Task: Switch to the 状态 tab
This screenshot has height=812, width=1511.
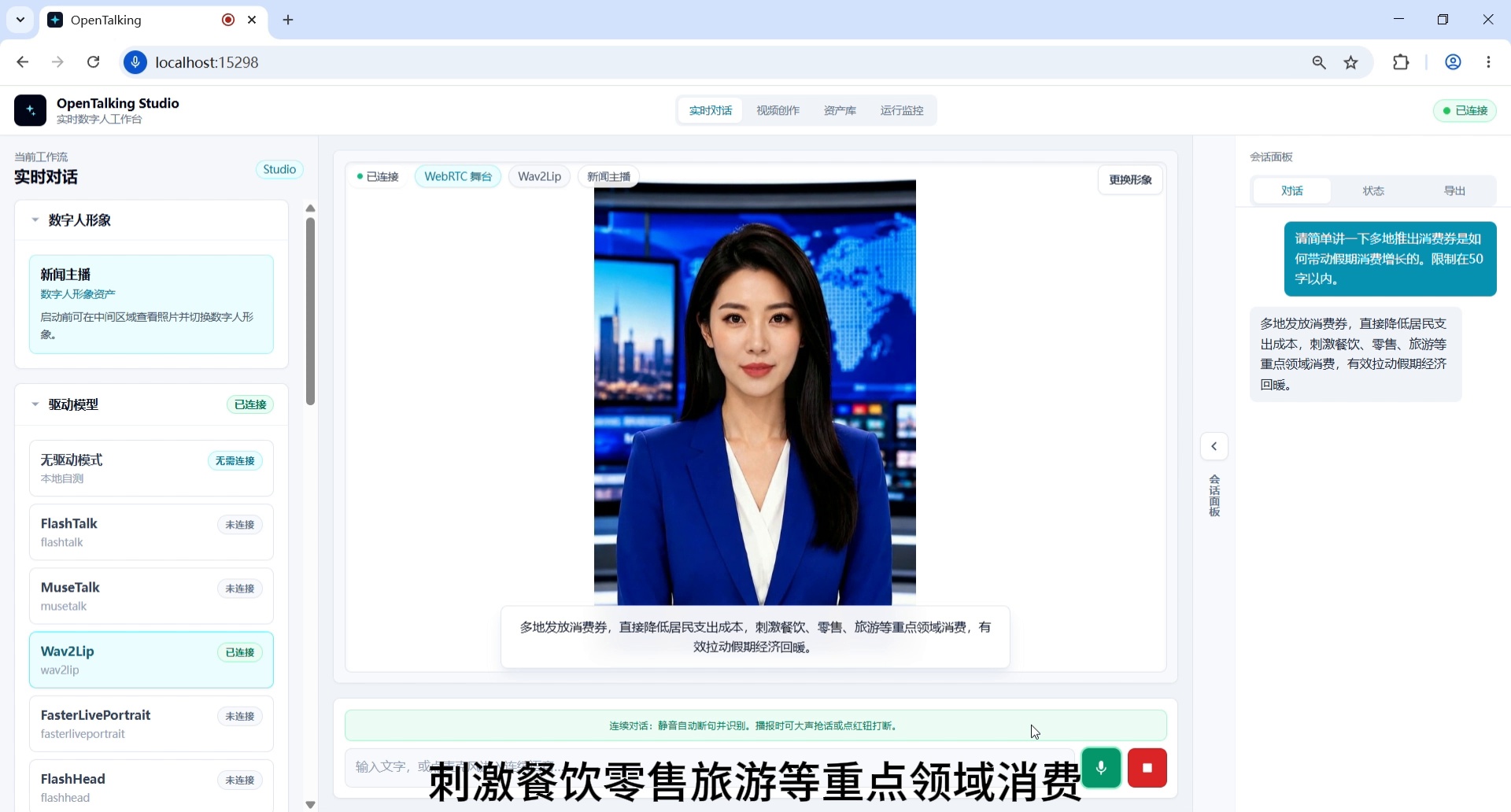Action: pos(1373,190)
